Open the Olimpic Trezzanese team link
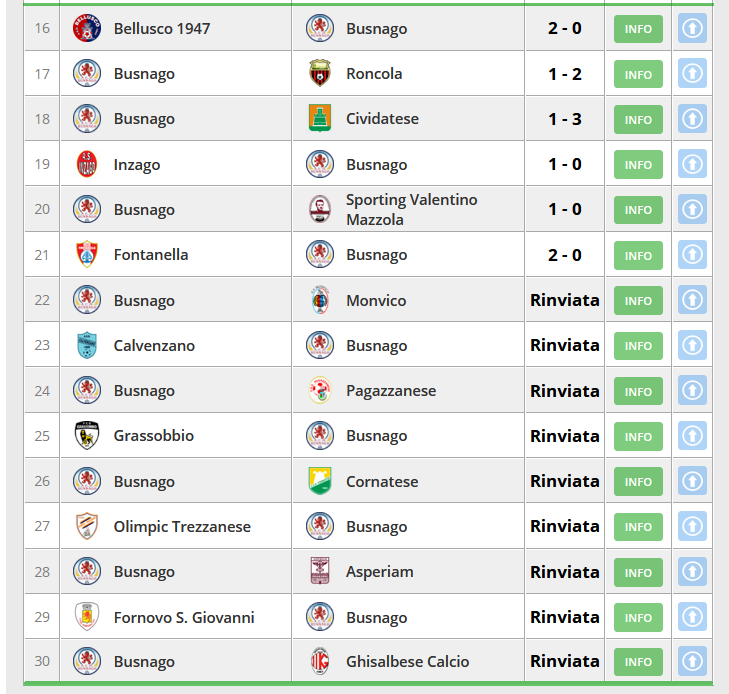729x694 pixels. pyautogui.click(x=182, y=527)
